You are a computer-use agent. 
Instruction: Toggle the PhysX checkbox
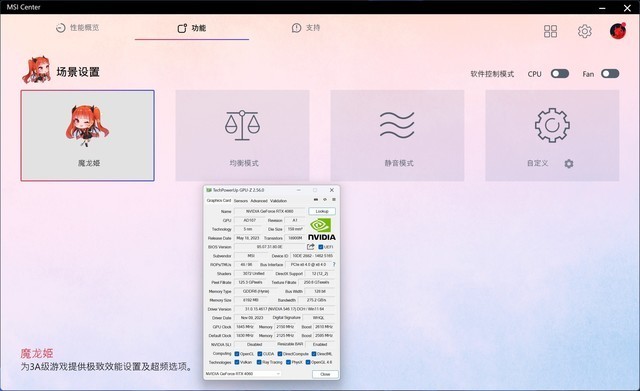pyautogui.click(x=288, y=362)
